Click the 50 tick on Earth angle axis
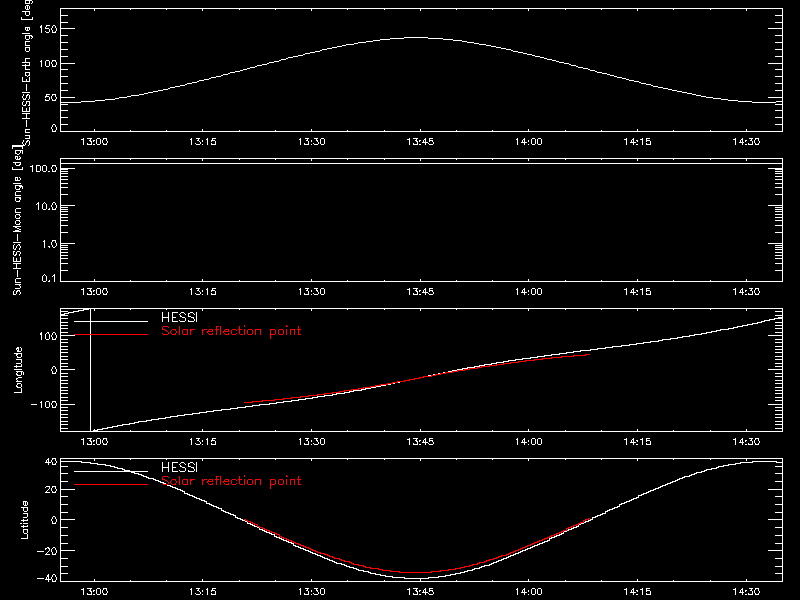This screenshot has height=600, width=800. pyautogui.click(x=51, y=98)
